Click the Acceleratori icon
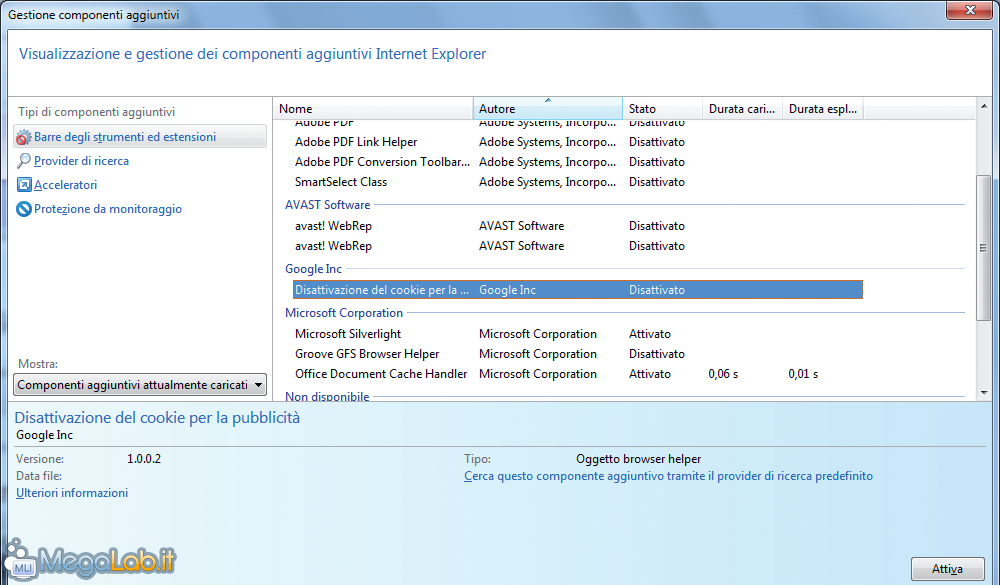 [x=24, y=185]
